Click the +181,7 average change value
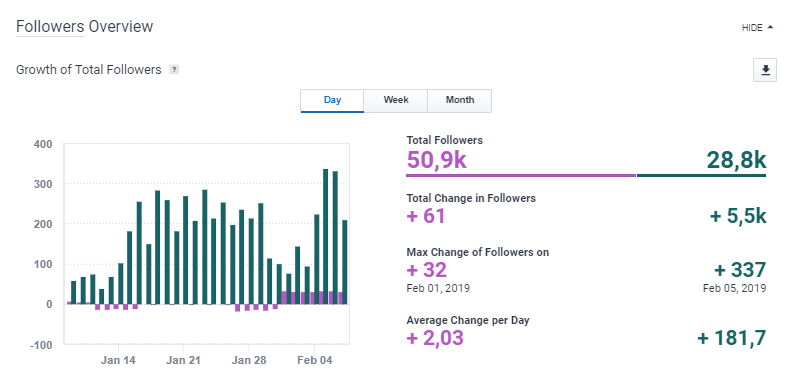The image size is (794, 390). pos(732,338)
